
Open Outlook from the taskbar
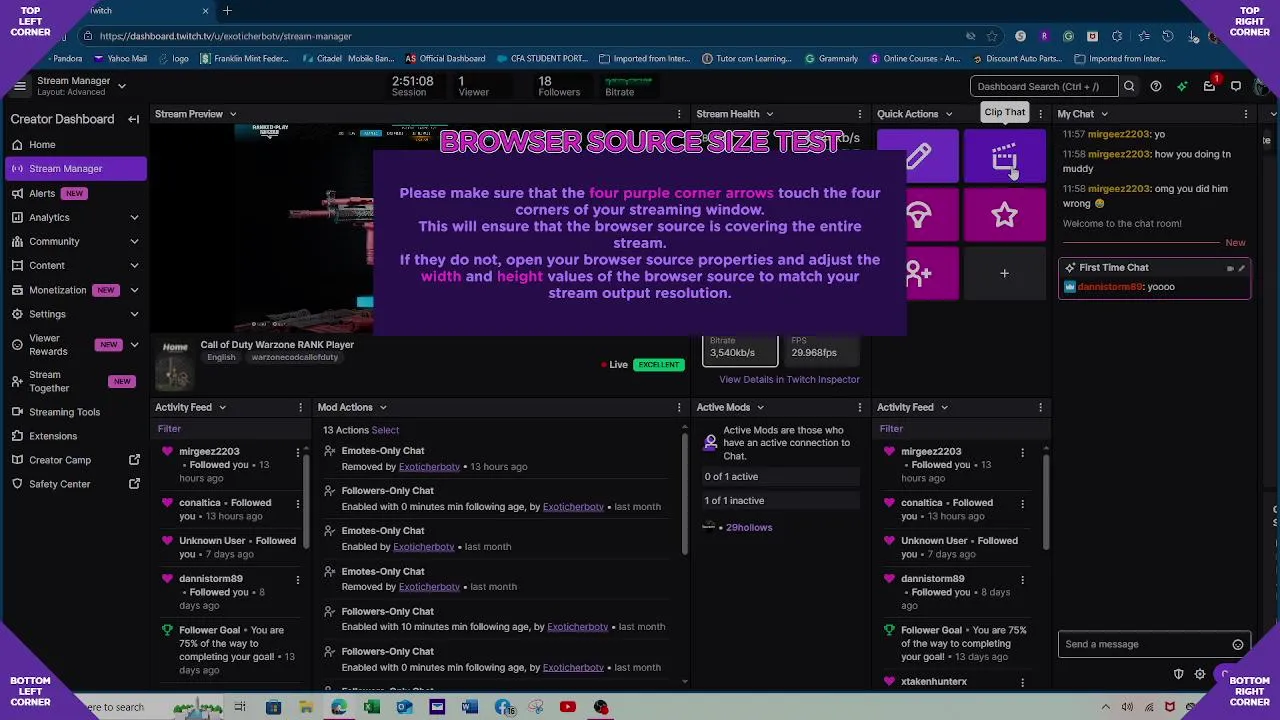point(404,707)
